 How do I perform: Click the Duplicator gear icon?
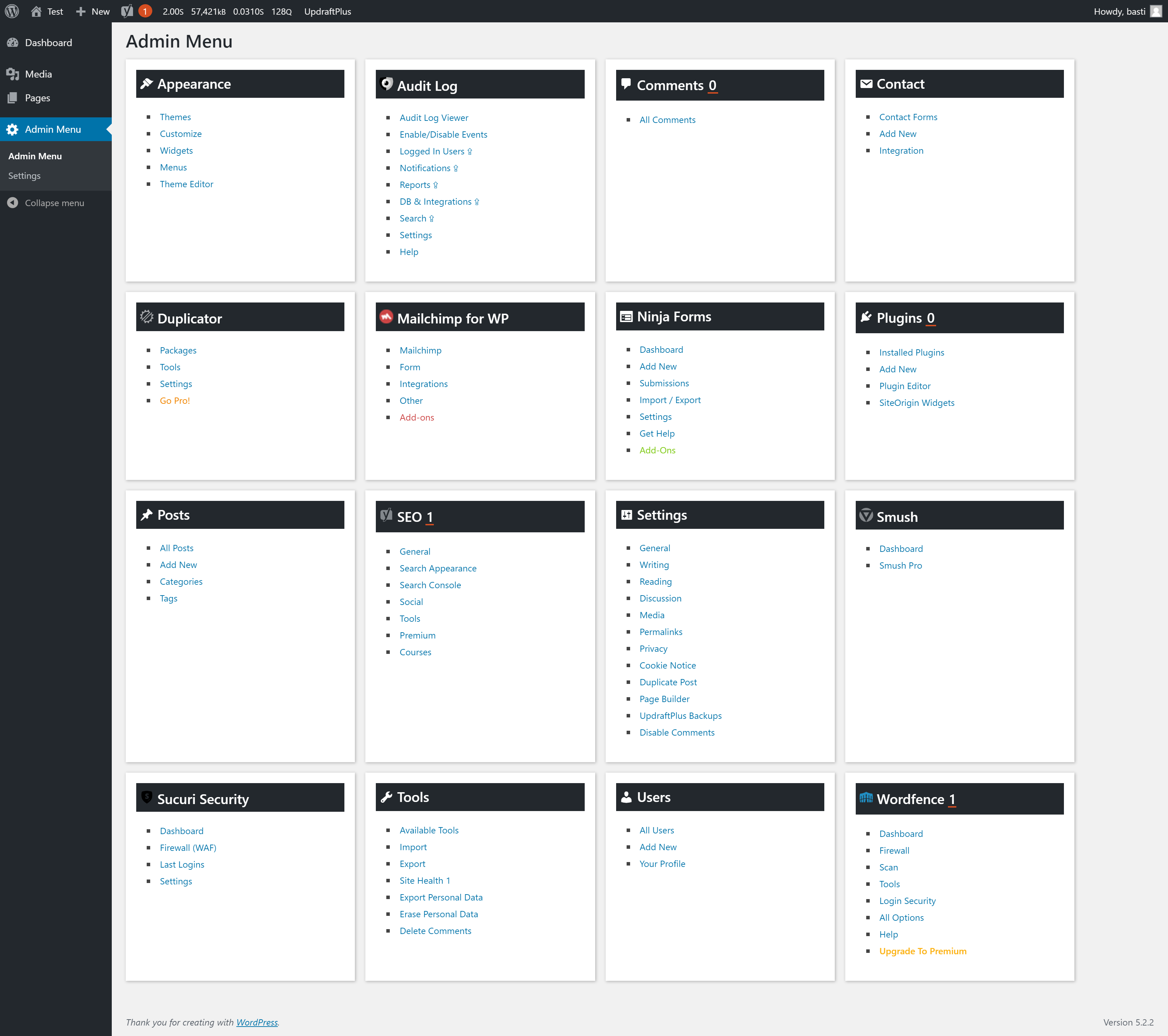(147, 316)
